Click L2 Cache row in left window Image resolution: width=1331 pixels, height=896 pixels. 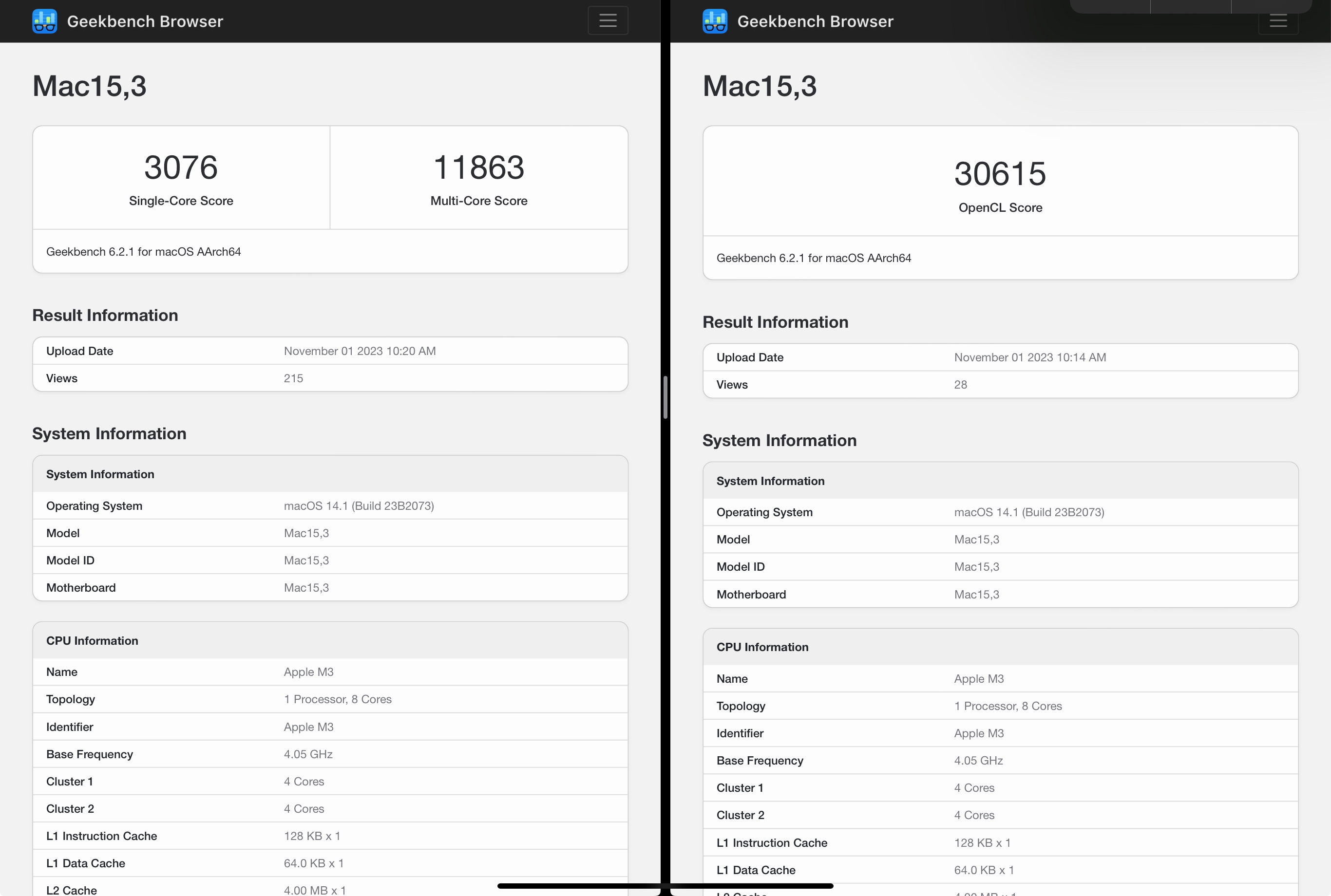tap(330, 887)
